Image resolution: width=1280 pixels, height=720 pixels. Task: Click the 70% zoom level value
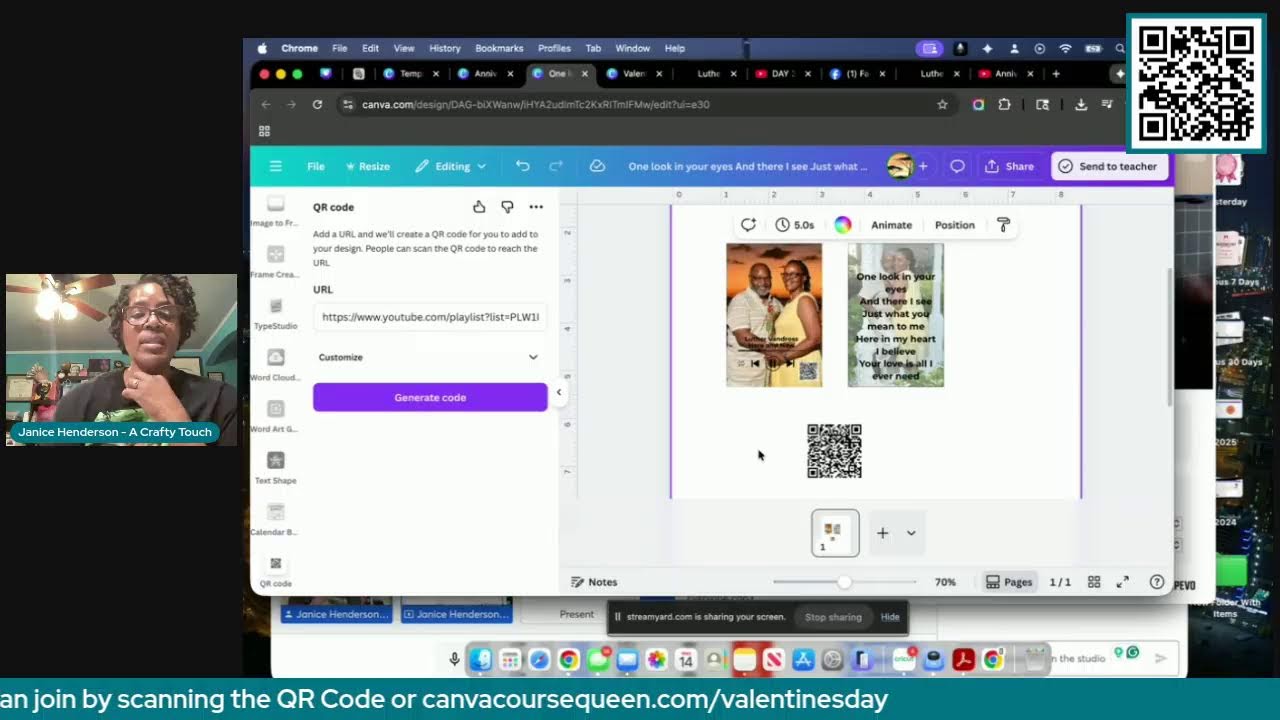point(945,582)
